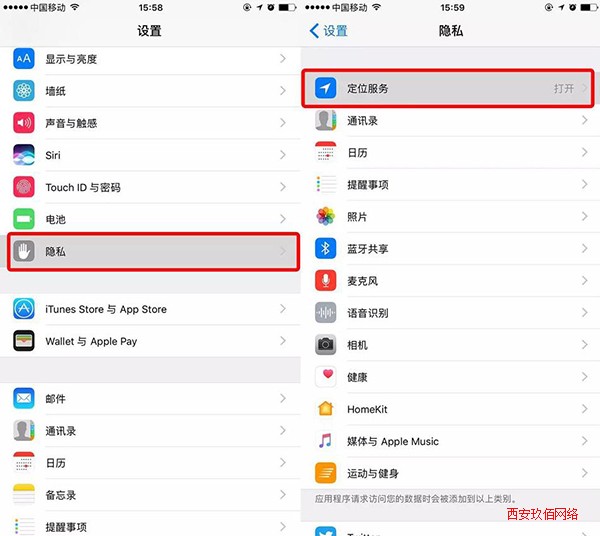Open the 隐私 settings row

(153, 251)
